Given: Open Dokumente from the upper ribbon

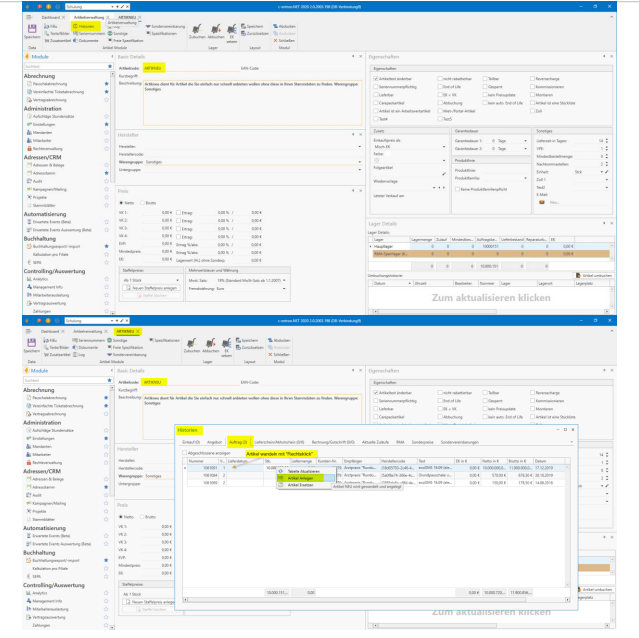Looking at the screenshot, I should coord(89,40).
